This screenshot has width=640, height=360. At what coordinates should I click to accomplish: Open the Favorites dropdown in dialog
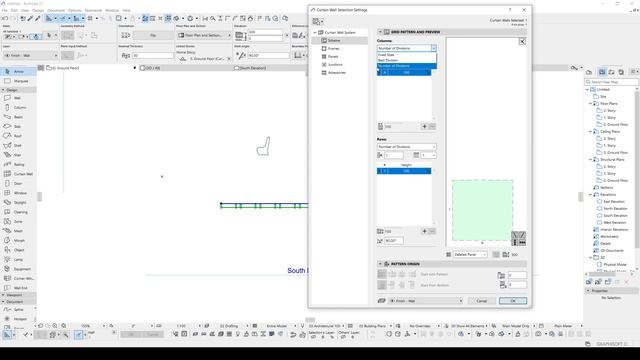point(318,21)
